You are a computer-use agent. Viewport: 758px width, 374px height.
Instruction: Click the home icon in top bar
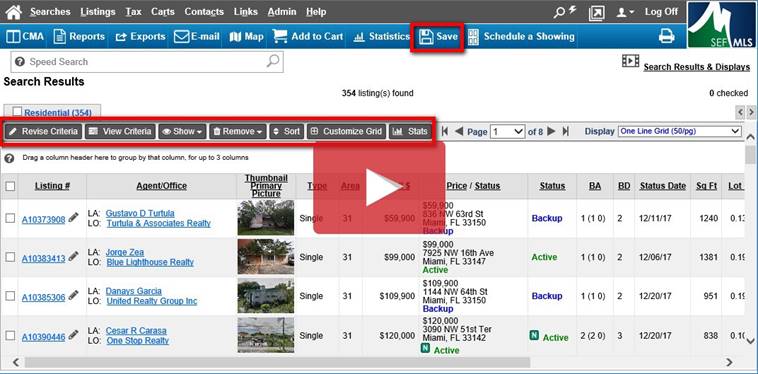pyautogui.click(x=14, y=12)
